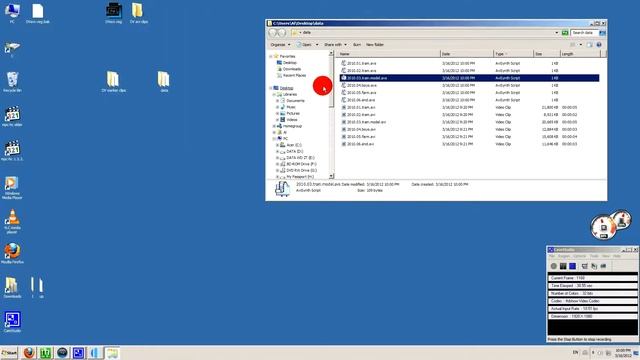Click the CamStudio icon on the taskbar
Image resolution: width=640 pixels, height=360 pixels.
coord(78,353)
